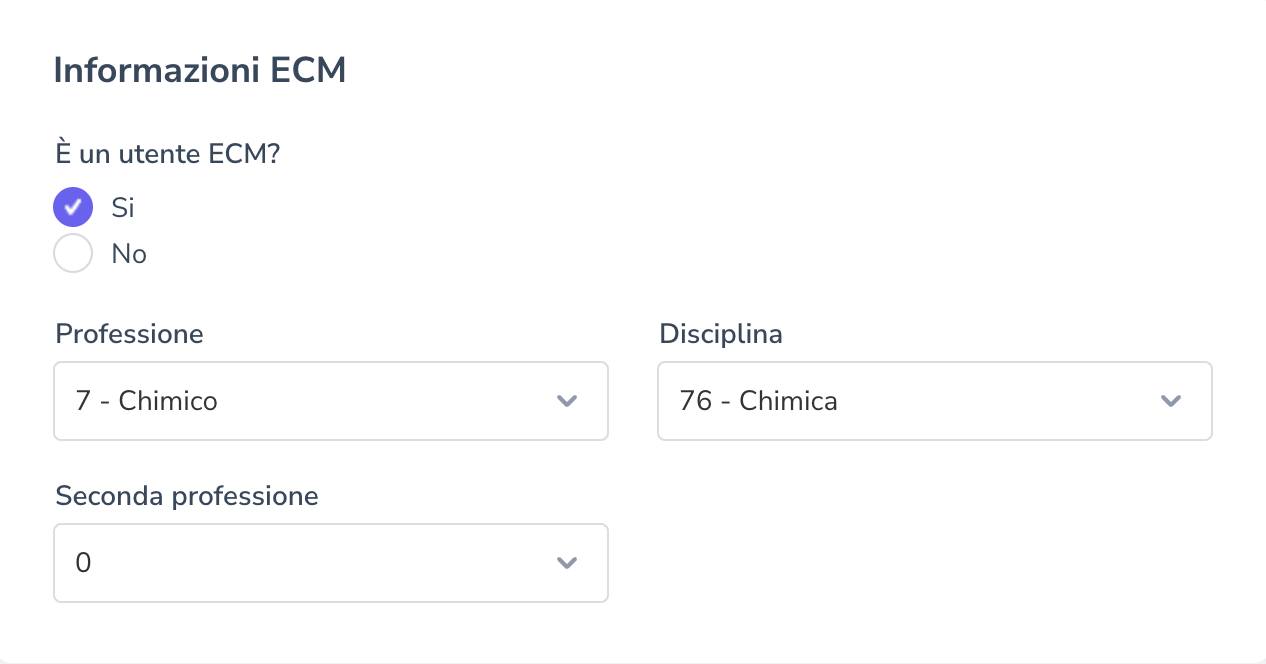
Task: Click the 'Informazioni ECM' section heading
Action: 199,71
